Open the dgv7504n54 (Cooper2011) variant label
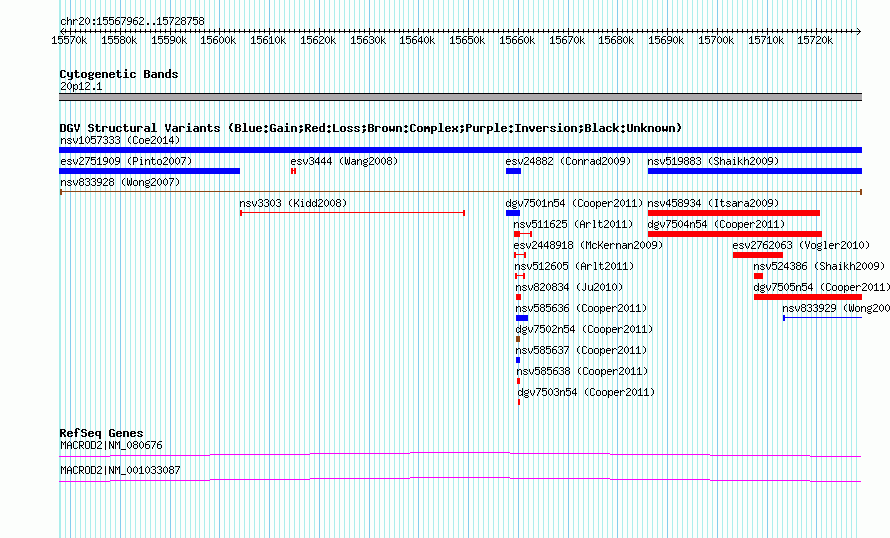The height and width of the screenshot is (538, 890). [716, 224]
